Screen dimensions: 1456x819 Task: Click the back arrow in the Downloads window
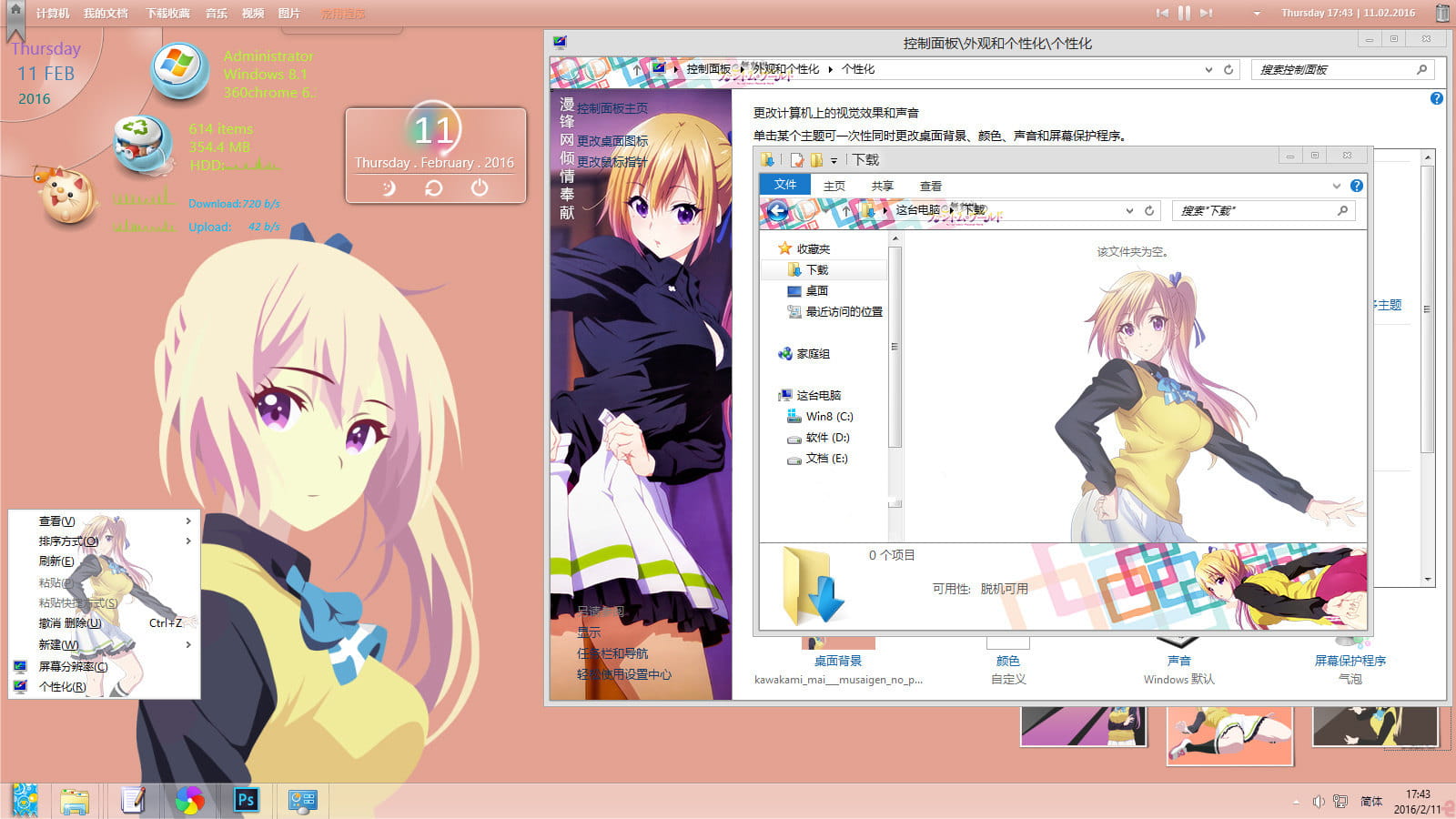click(x=774, y=210)
